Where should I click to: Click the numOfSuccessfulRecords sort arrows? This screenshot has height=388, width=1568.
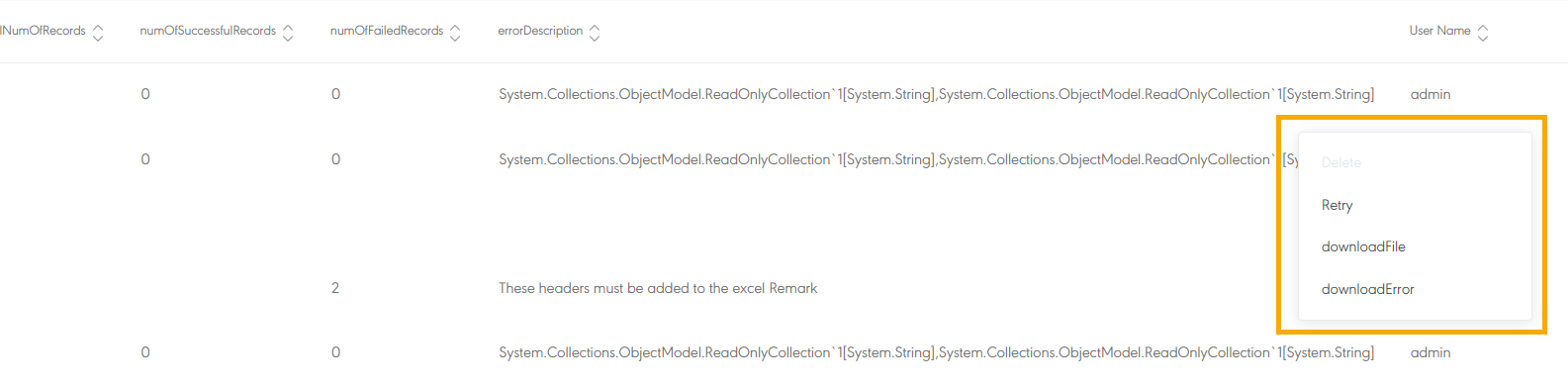click(x=288, y=33)
